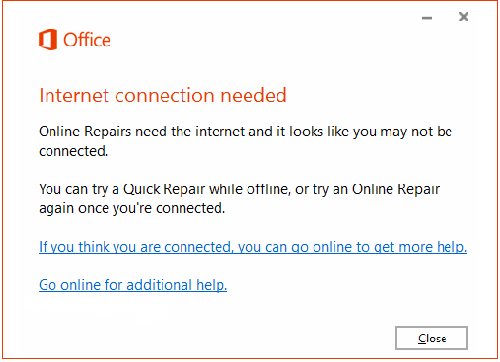
Task: Follow the hyperlink starting with 'Go online'
Action: tap(133, 285)
